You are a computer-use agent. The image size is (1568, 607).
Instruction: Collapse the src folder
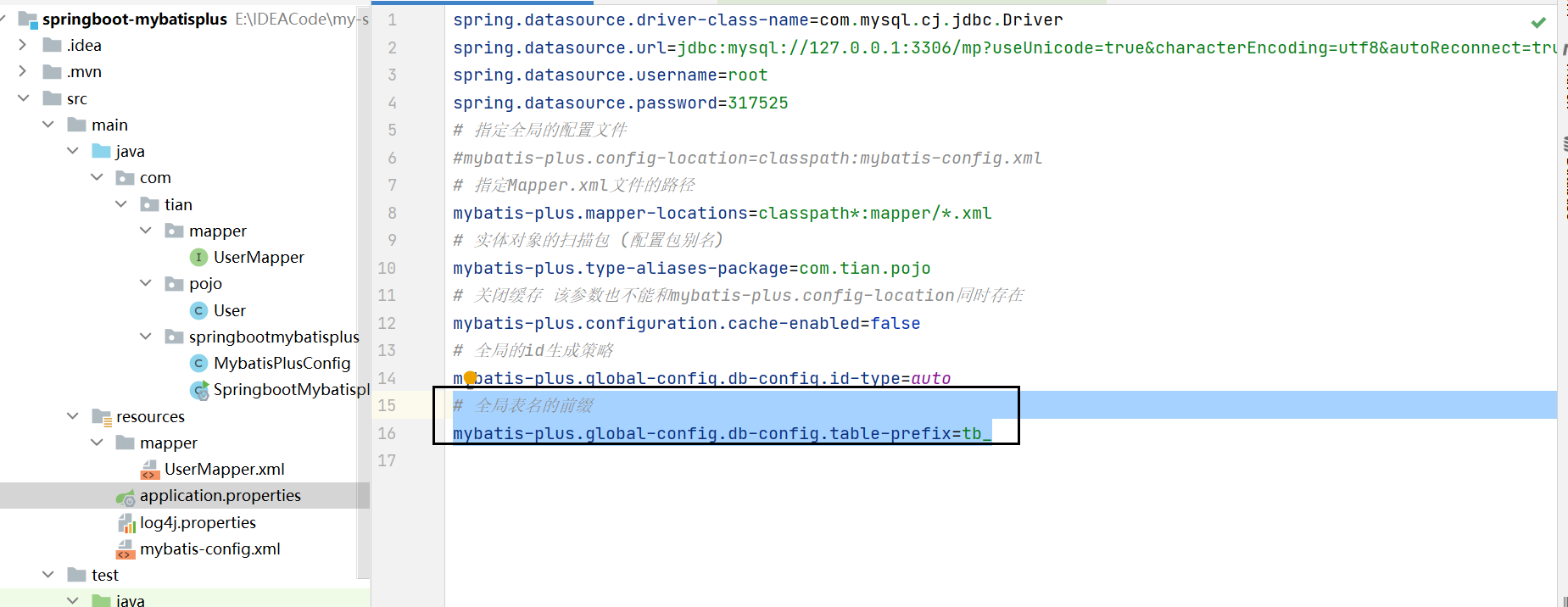coord(23,98)
